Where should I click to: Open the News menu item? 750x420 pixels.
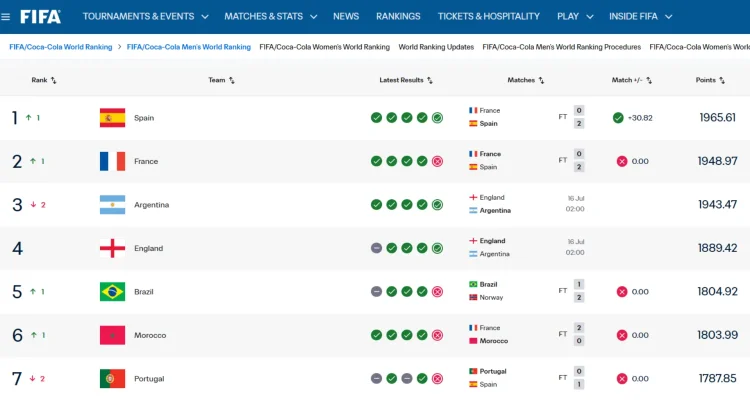pyautogui.click(x=346, y=17)
